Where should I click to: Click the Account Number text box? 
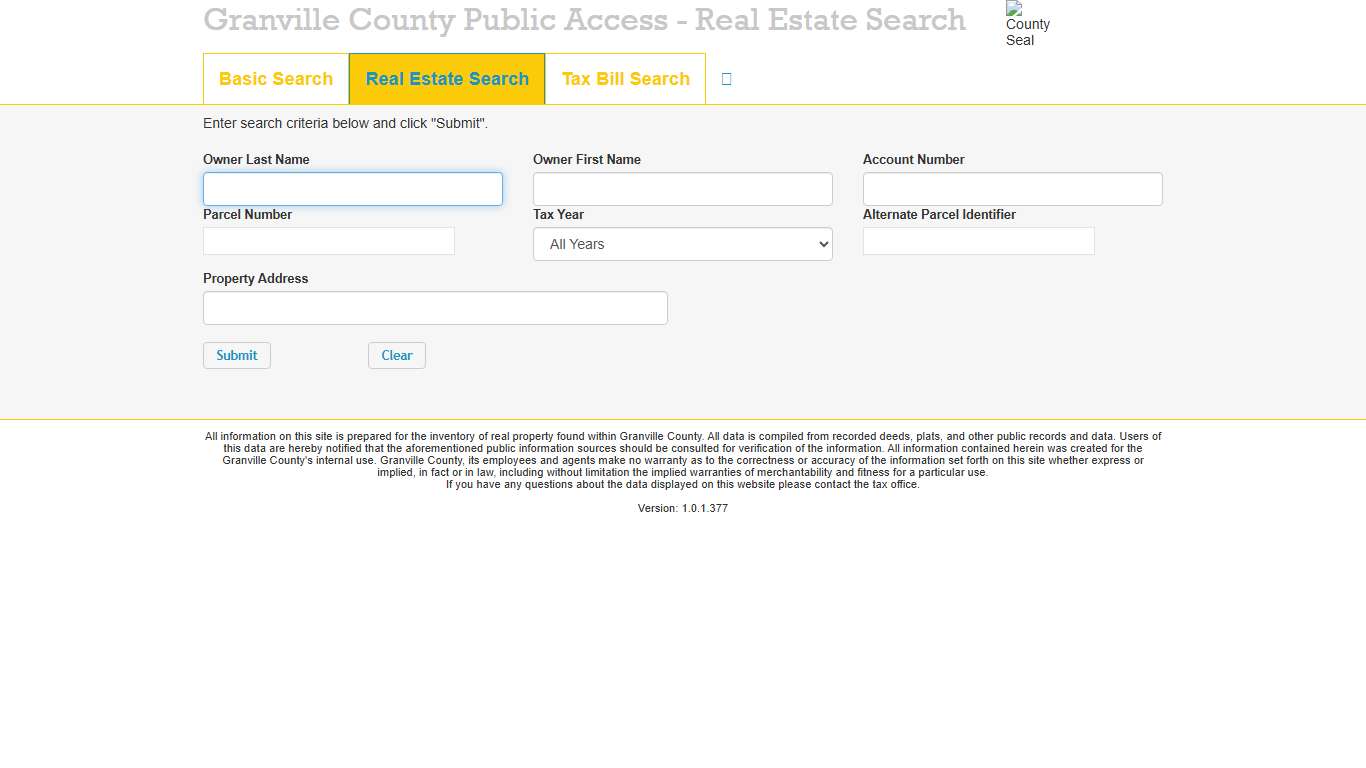point(1012,189)
